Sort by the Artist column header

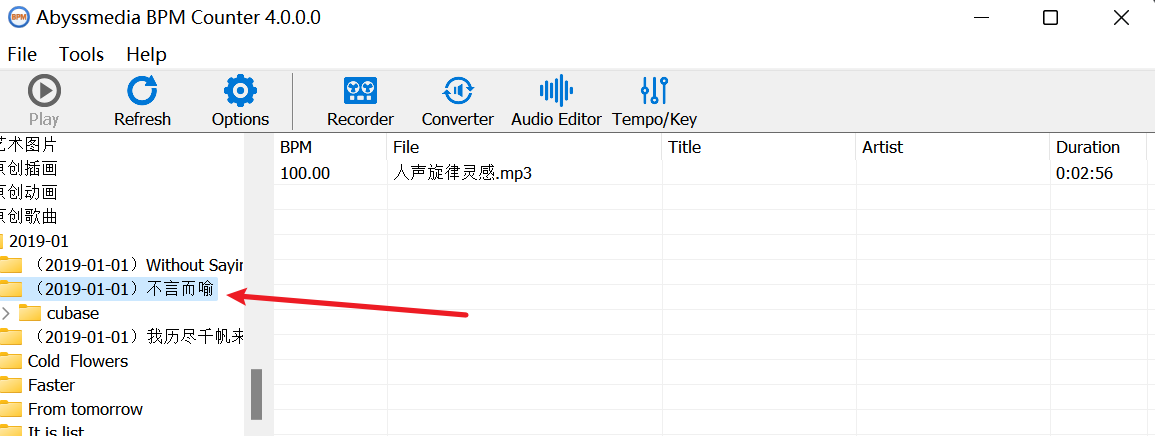(x=952, y=147)
